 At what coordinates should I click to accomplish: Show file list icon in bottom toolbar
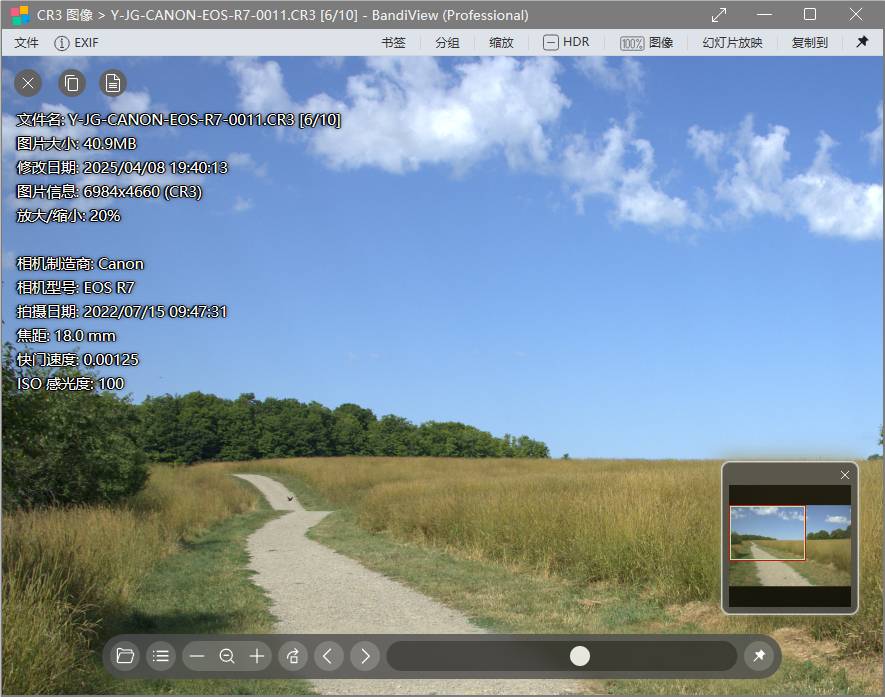[x=161, y=656]
